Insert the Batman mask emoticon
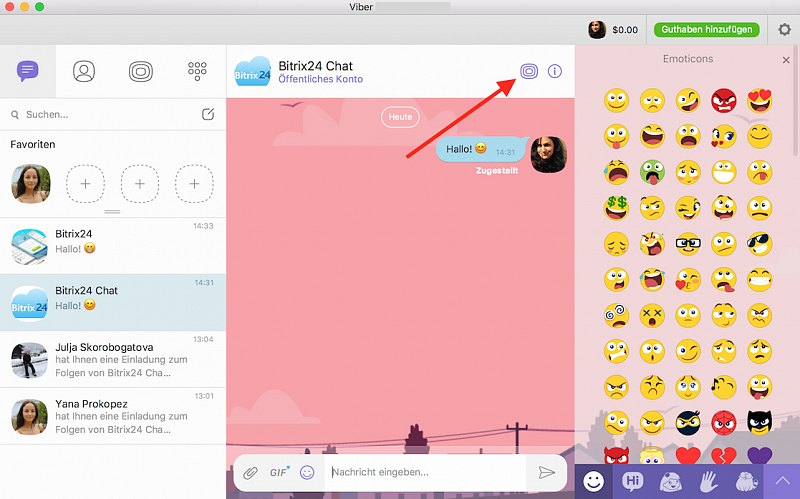Viewport: 800px width, 499px height. tap(760, 422)
